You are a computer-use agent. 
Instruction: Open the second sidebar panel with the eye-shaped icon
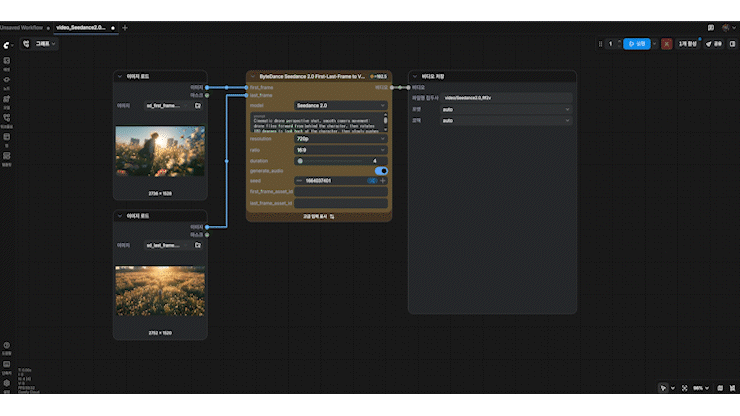coord(7,80)
